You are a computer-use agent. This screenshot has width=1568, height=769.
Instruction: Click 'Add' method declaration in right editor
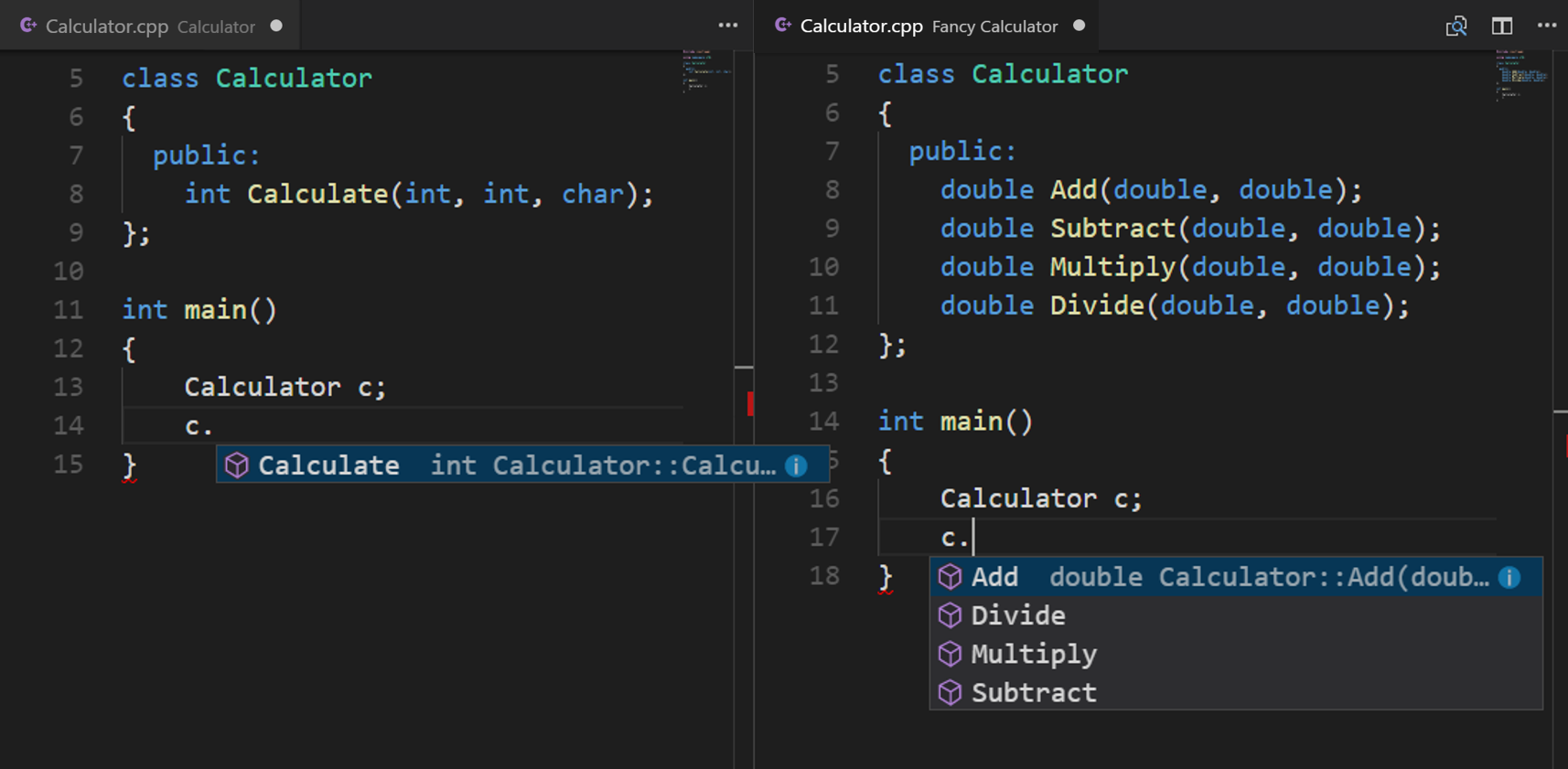coord(1073,190)
